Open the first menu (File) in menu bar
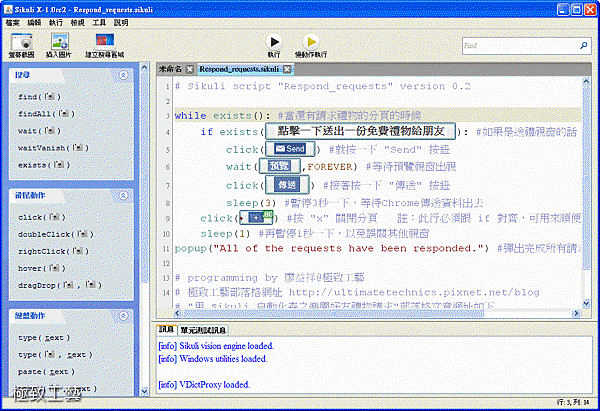The height and width of the screenshot is (411, 600). [13, 23]
